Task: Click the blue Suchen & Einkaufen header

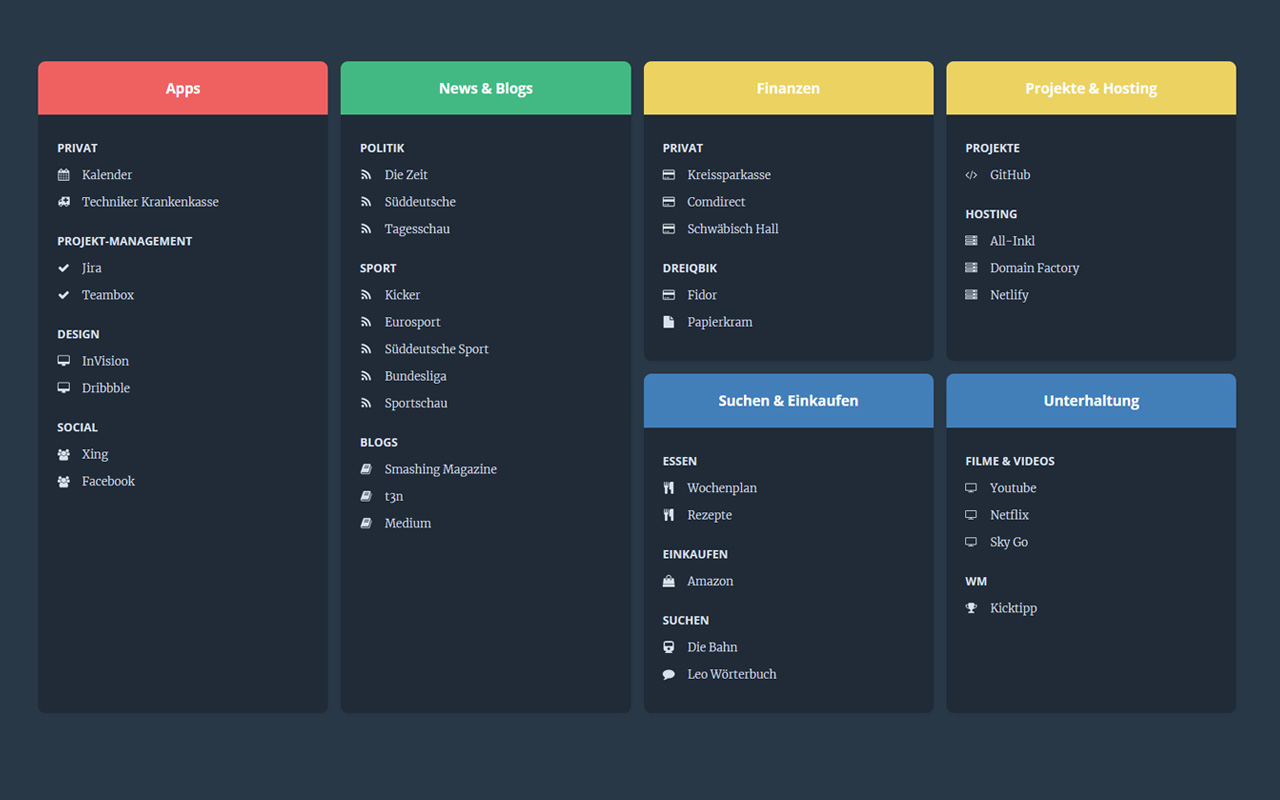Action: (x=788, y=401)
